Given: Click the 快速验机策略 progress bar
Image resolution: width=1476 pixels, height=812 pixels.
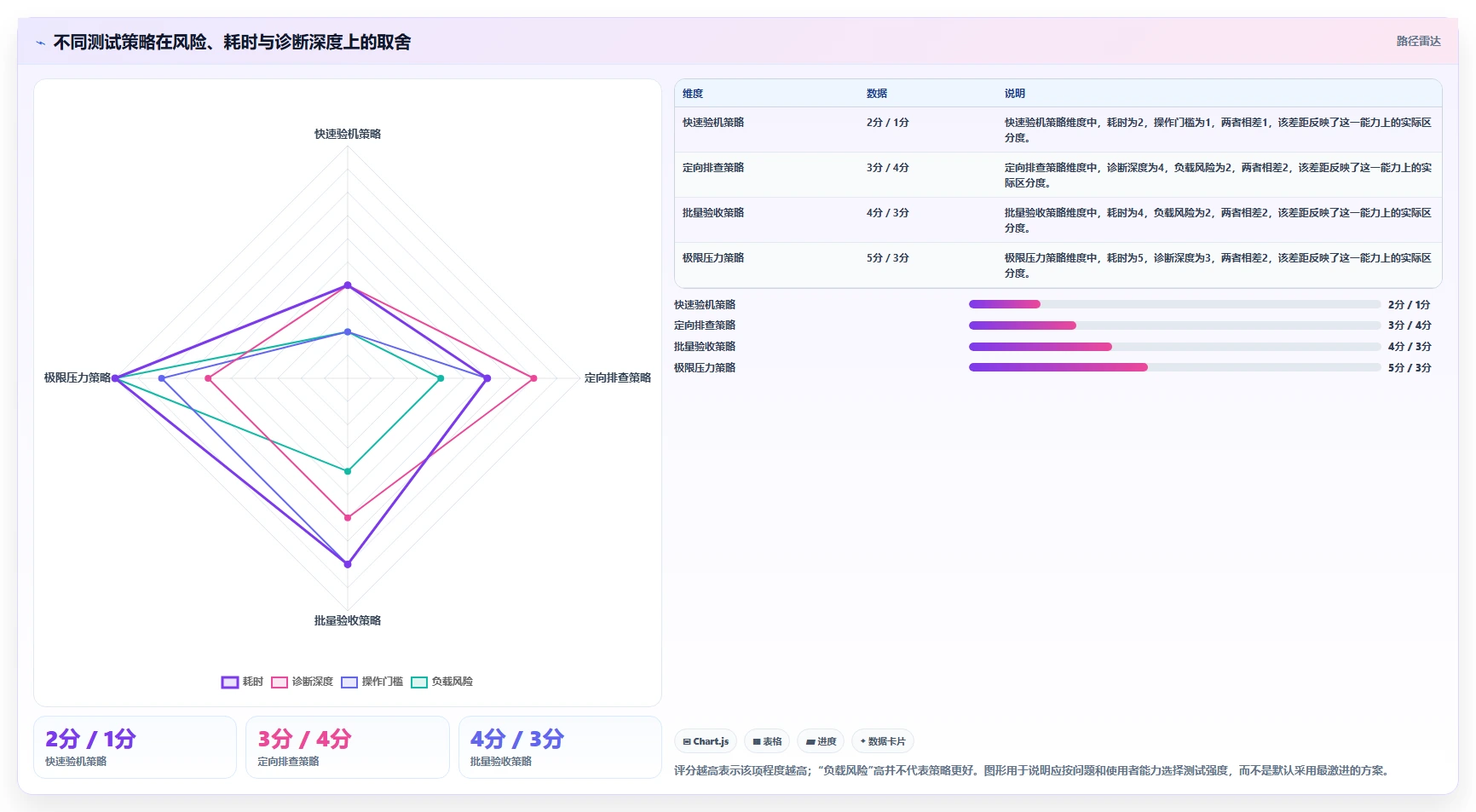Looking at the screenshot, I should pyautogui.click(x=1174, y=304).
